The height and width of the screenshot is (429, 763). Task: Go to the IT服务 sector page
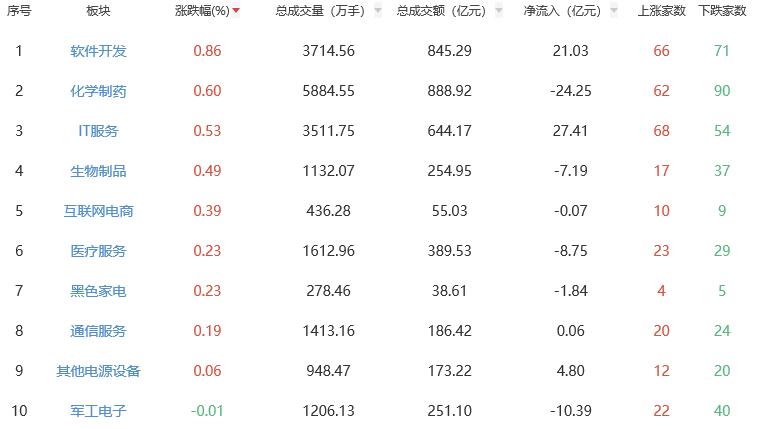[x=98, y=131]
